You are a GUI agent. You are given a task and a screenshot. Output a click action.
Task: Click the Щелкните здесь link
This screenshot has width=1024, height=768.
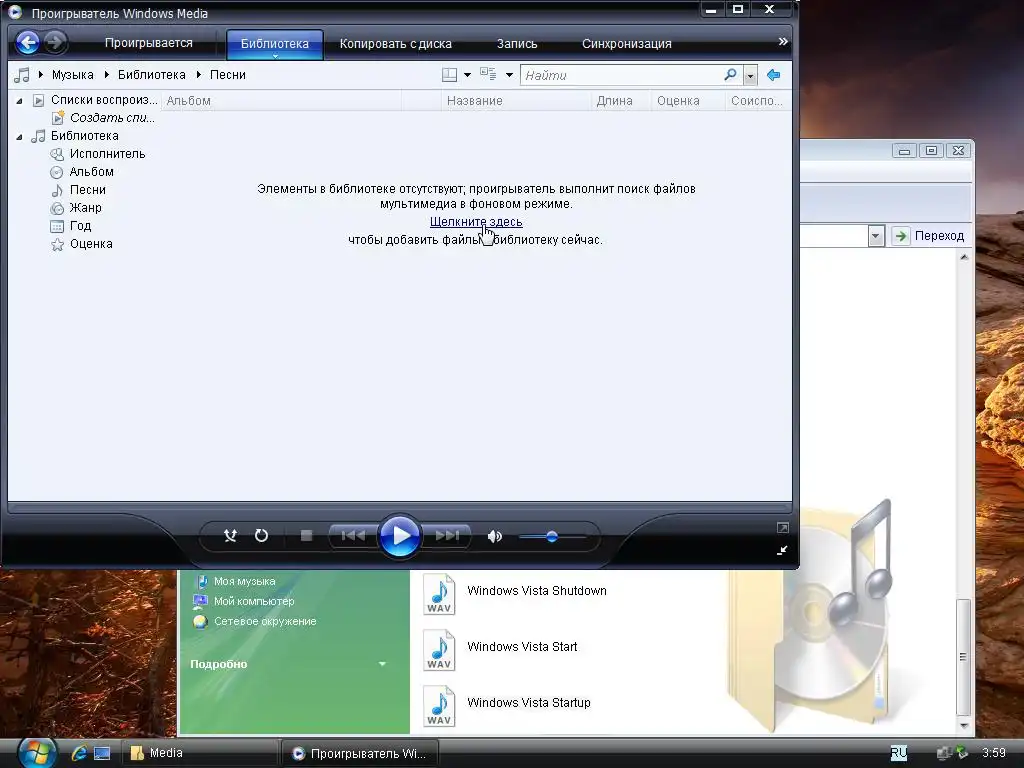click(x=476, y=222)
